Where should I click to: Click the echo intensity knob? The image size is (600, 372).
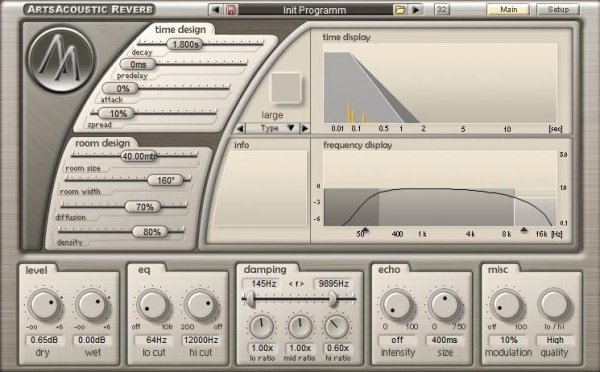[x=397, y=305]
